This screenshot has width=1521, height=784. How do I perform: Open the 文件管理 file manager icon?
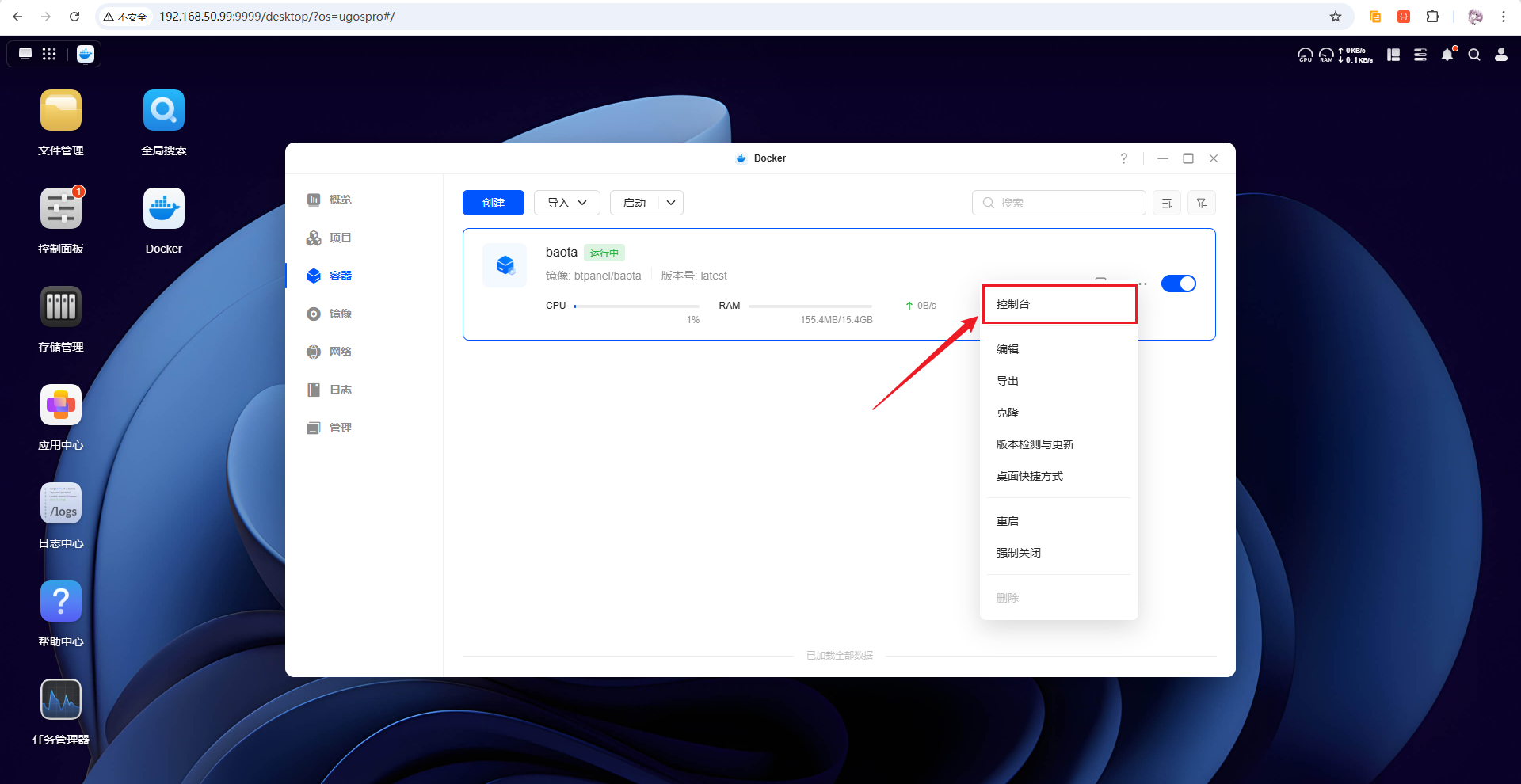click(61, 111)
